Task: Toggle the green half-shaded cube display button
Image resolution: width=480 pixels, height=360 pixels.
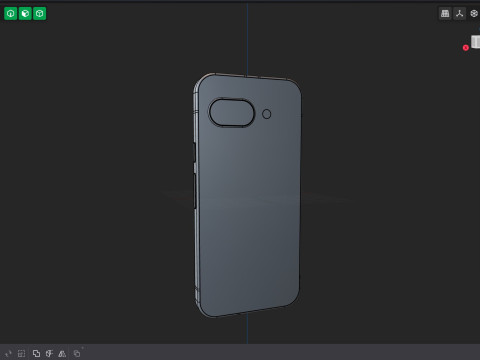Action: pyautogui.click(x=25, y=14)
